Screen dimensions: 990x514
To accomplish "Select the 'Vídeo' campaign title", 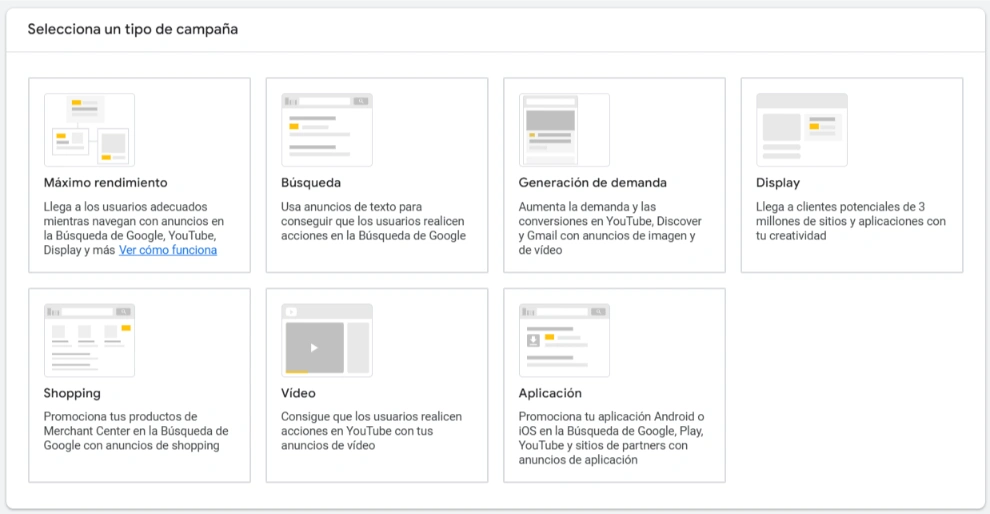I will [x=298, y=393].
